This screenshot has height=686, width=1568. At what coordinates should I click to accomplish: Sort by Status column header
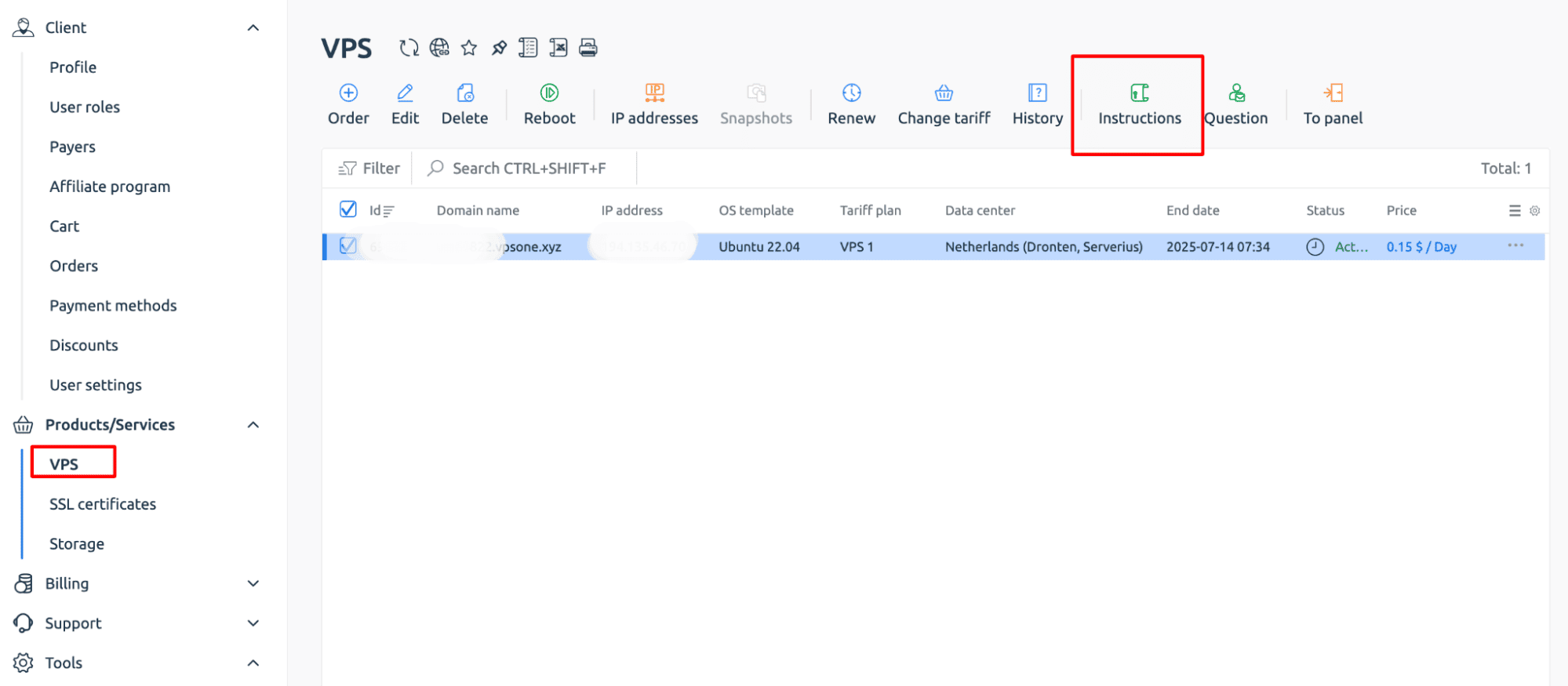1325,210
